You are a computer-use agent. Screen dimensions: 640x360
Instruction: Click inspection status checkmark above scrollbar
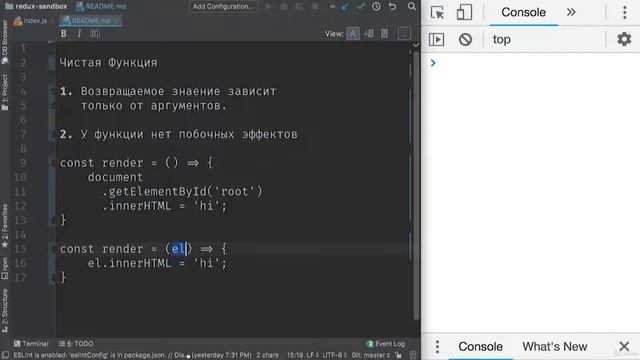tap(416, 45)
